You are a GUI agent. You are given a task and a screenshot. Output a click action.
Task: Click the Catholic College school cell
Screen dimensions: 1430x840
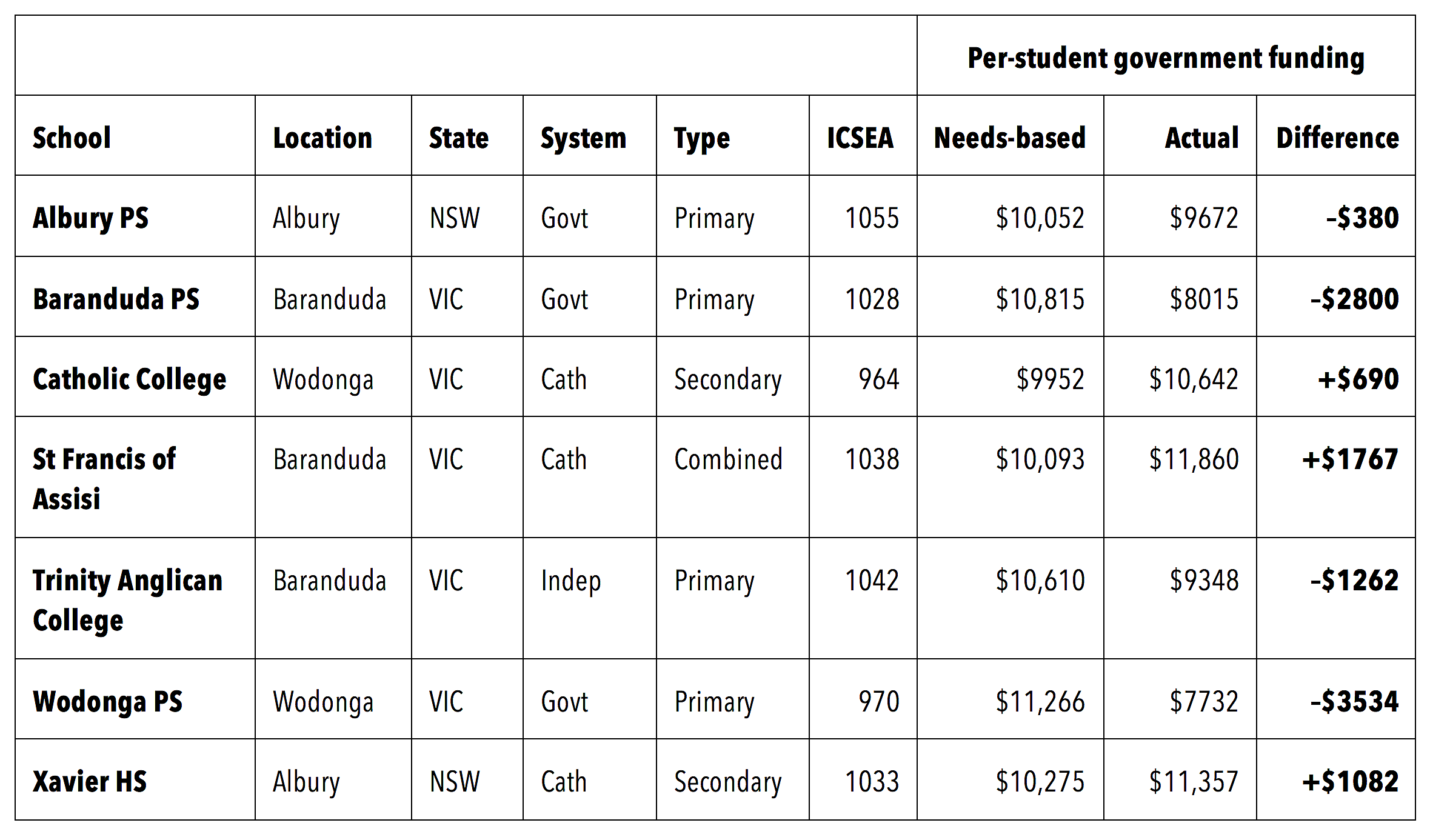coord(130,379)
